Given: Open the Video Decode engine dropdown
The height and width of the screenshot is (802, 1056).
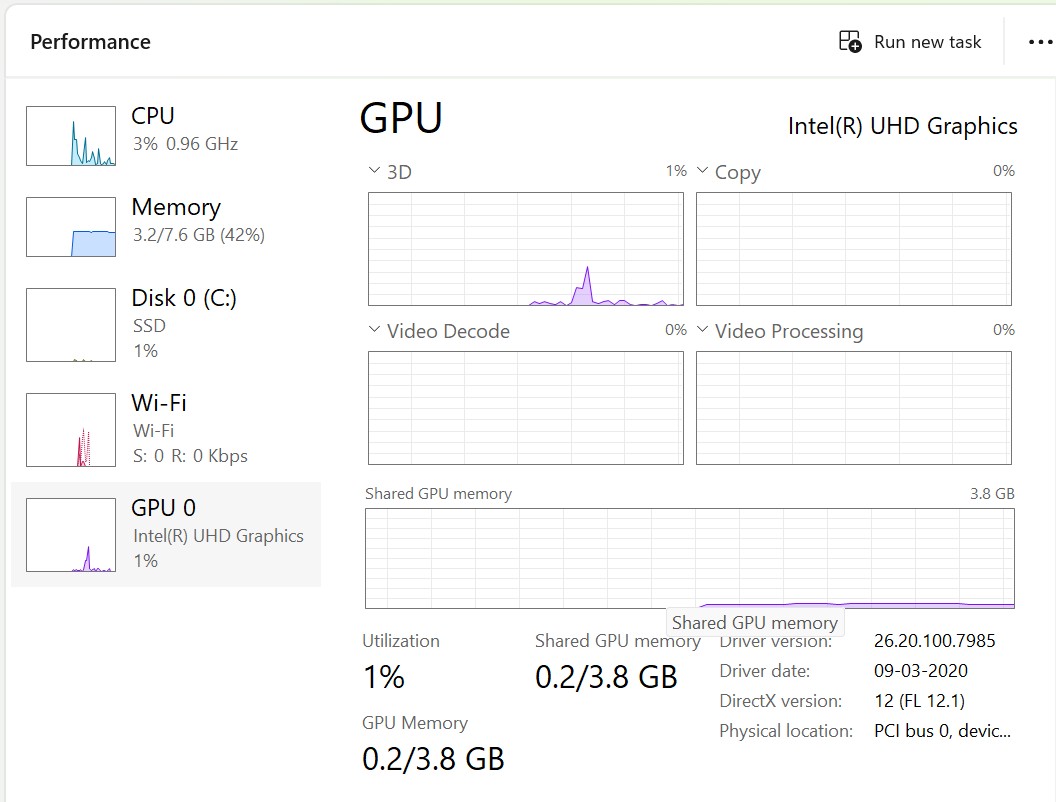Looking at the screenshot, I should click(375, 330).
